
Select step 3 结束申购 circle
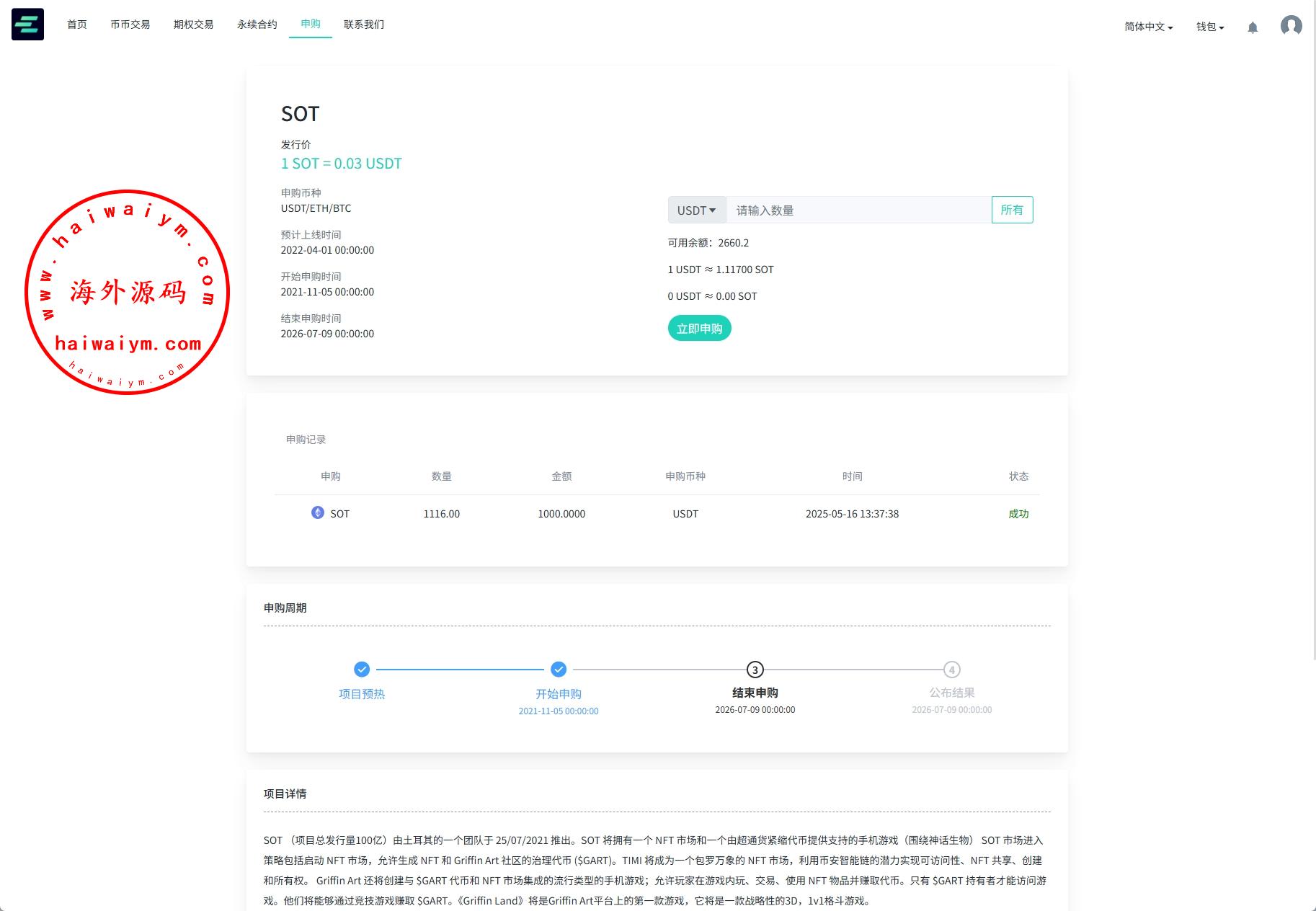coord(755,670)
